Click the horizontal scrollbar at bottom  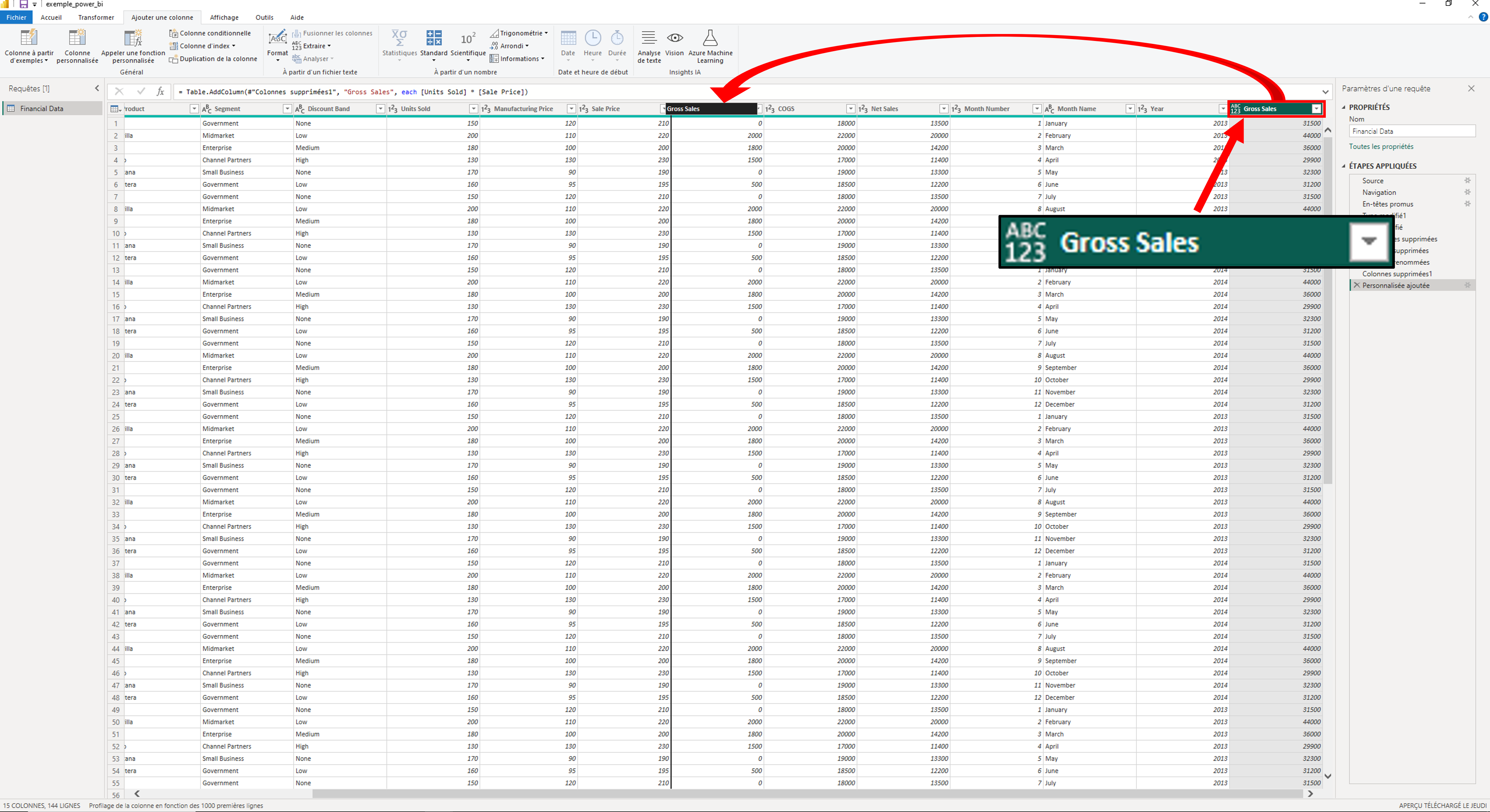pyautogui.click(x=807, y=793)
